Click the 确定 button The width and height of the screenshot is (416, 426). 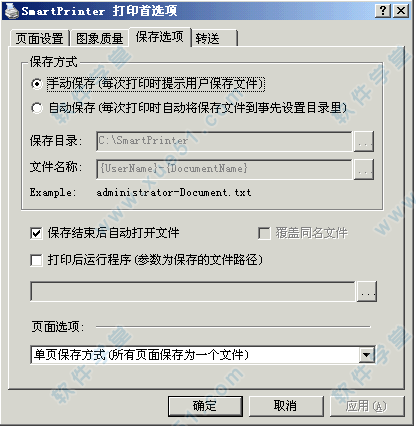205,406
